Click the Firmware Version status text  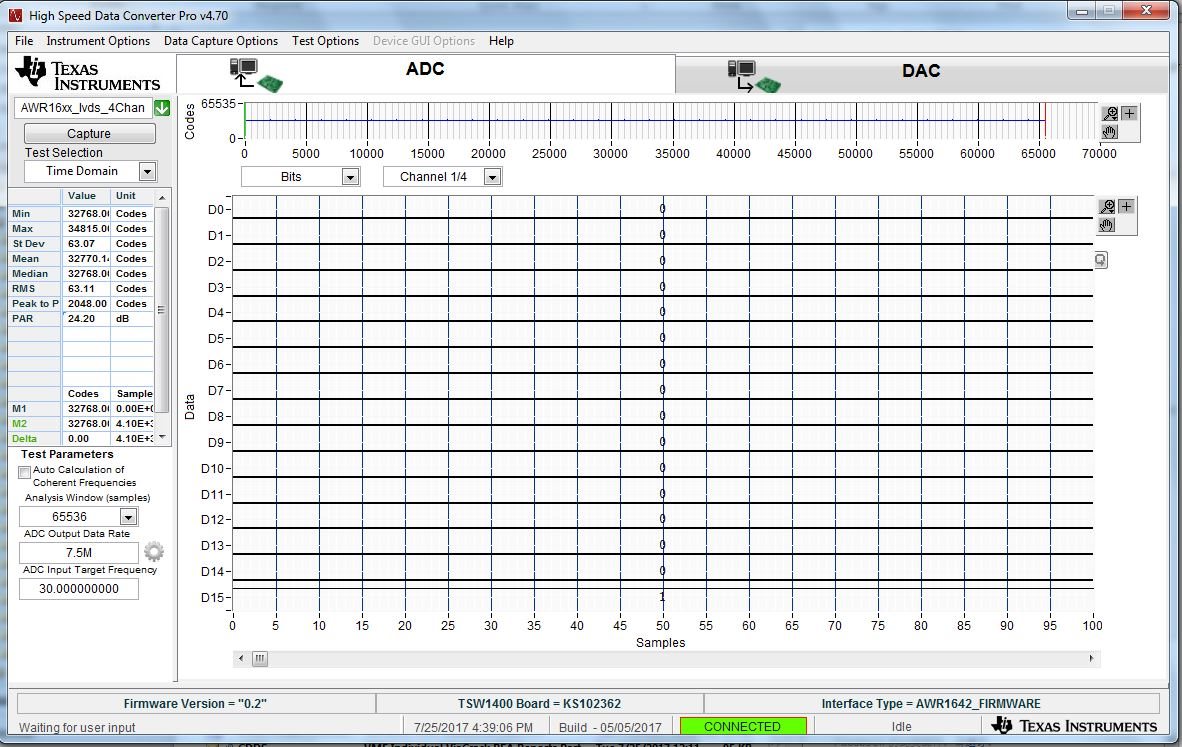[x=195, y=704]
